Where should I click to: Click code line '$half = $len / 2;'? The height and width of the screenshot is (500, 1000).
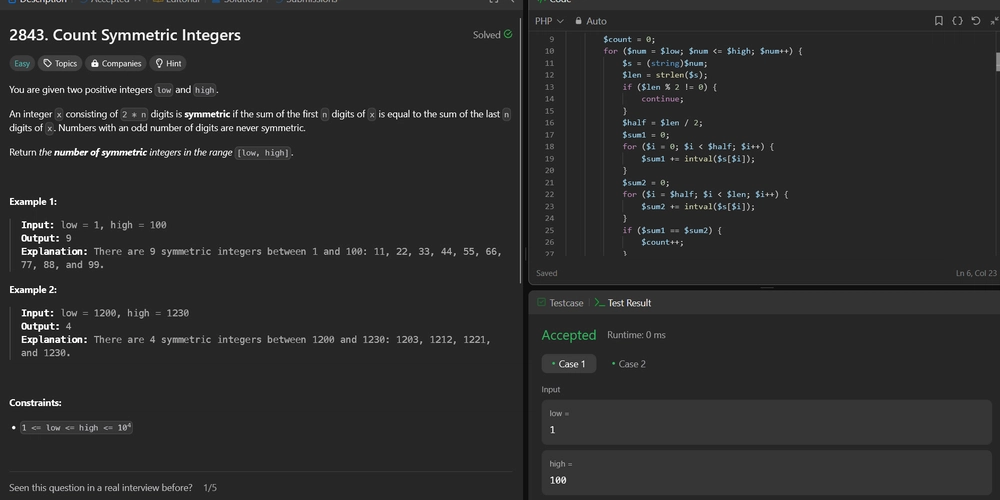663,122
